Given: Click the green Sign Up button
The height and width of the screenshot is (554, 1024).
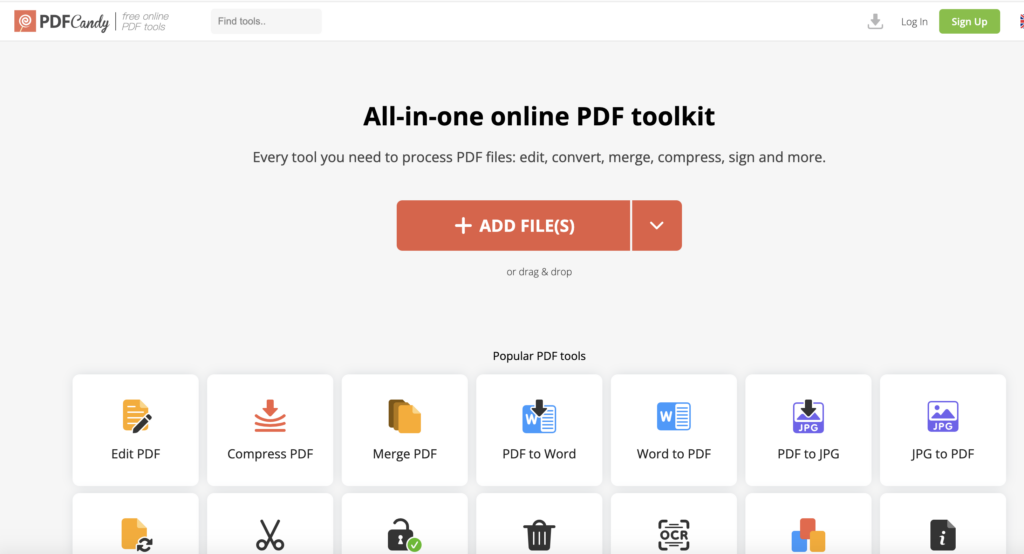Looking at the screenshot, I should tap(969, 22).
